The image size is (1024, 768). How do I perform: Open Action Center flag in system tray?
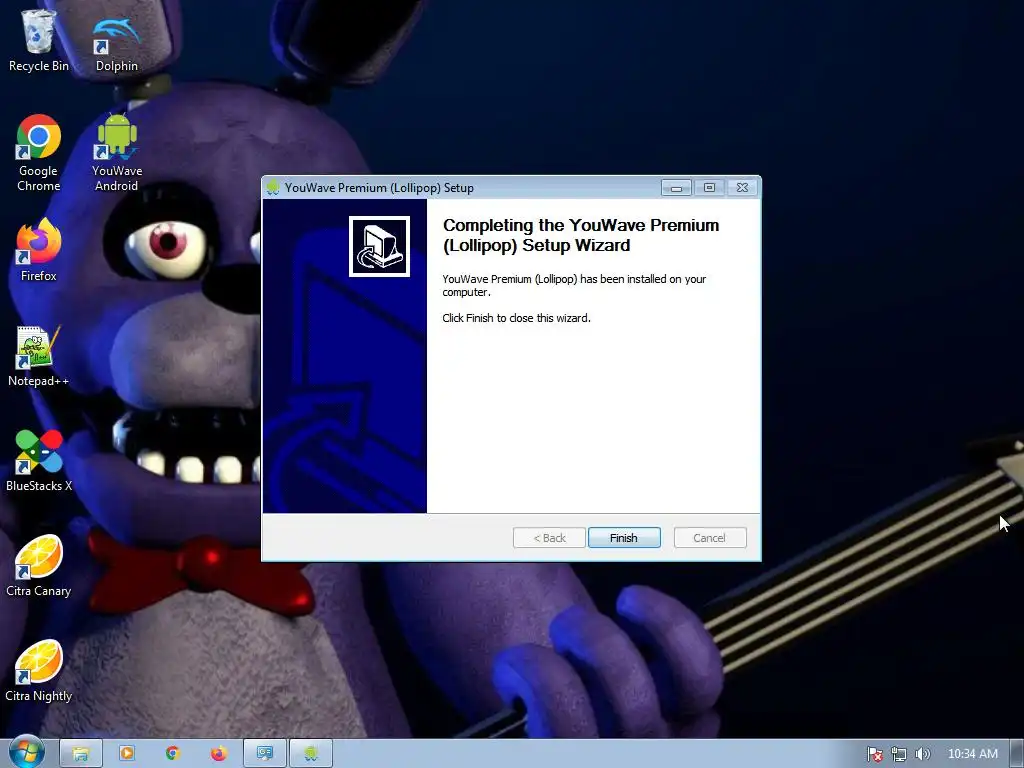[x=874, y=754]
